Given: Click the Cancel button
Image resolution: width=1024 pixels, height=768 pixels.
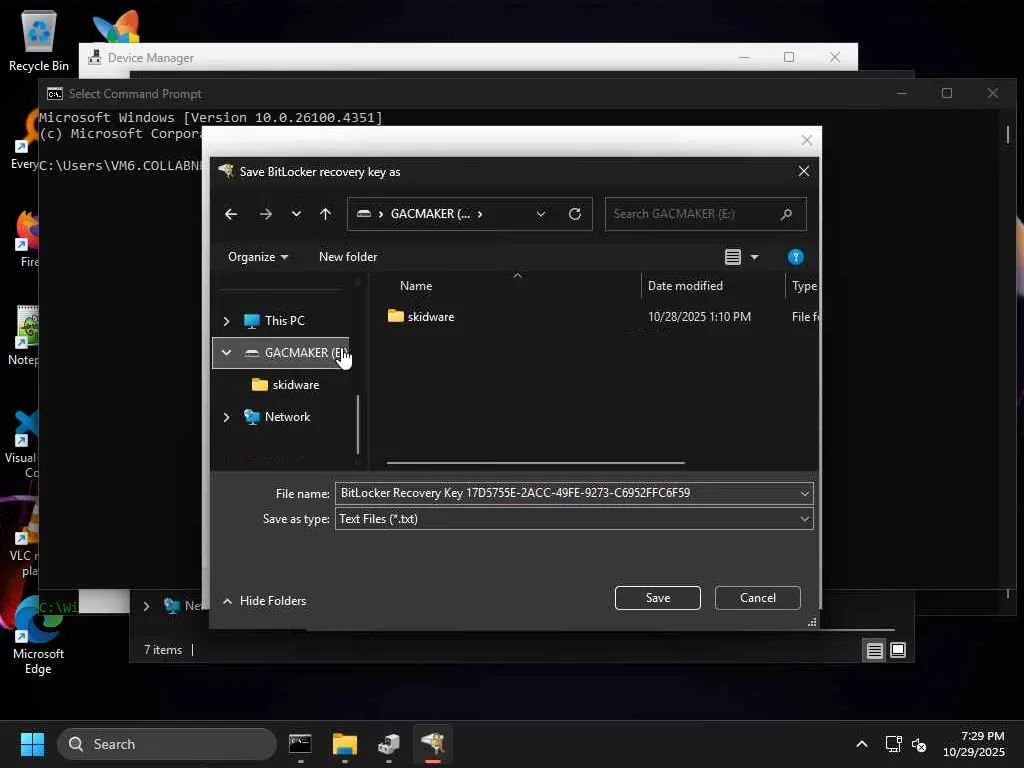Looking at the screenshot, I should (x=758, y=598).
